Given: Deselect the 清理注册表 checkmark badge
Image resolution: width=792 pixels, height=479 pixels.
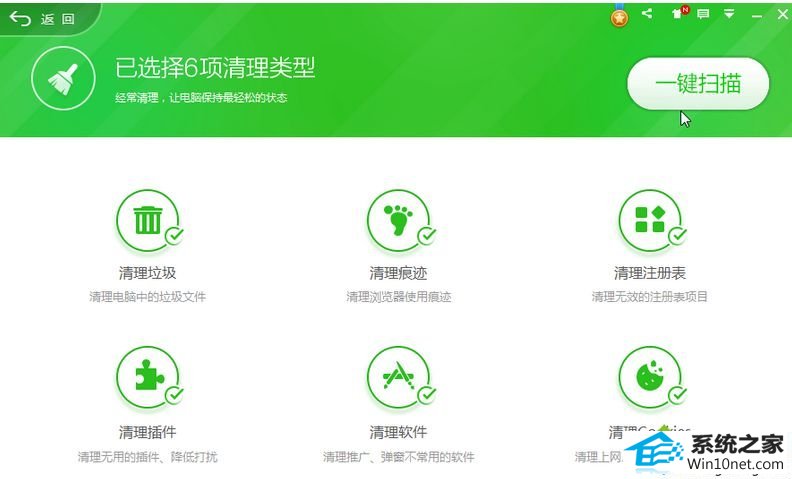Looking at the screenshot, I should click(x=677, y=236).
